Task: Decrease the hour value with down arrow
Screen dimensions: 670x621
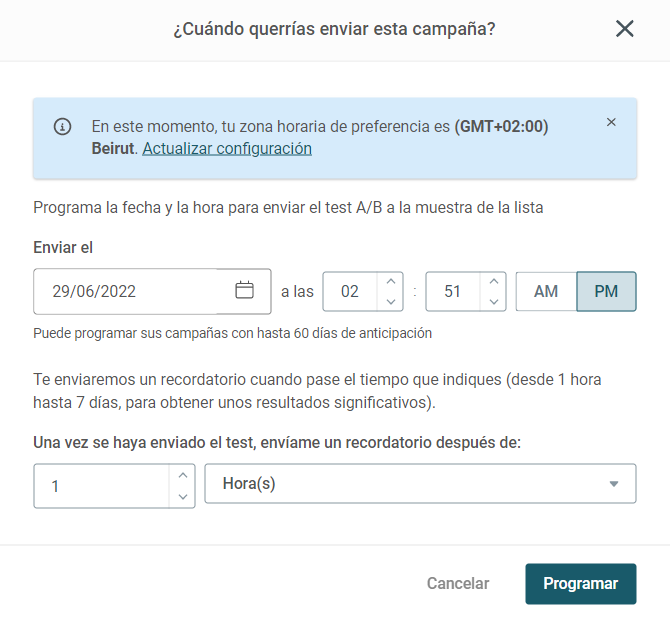Action: tap(391, 302)
